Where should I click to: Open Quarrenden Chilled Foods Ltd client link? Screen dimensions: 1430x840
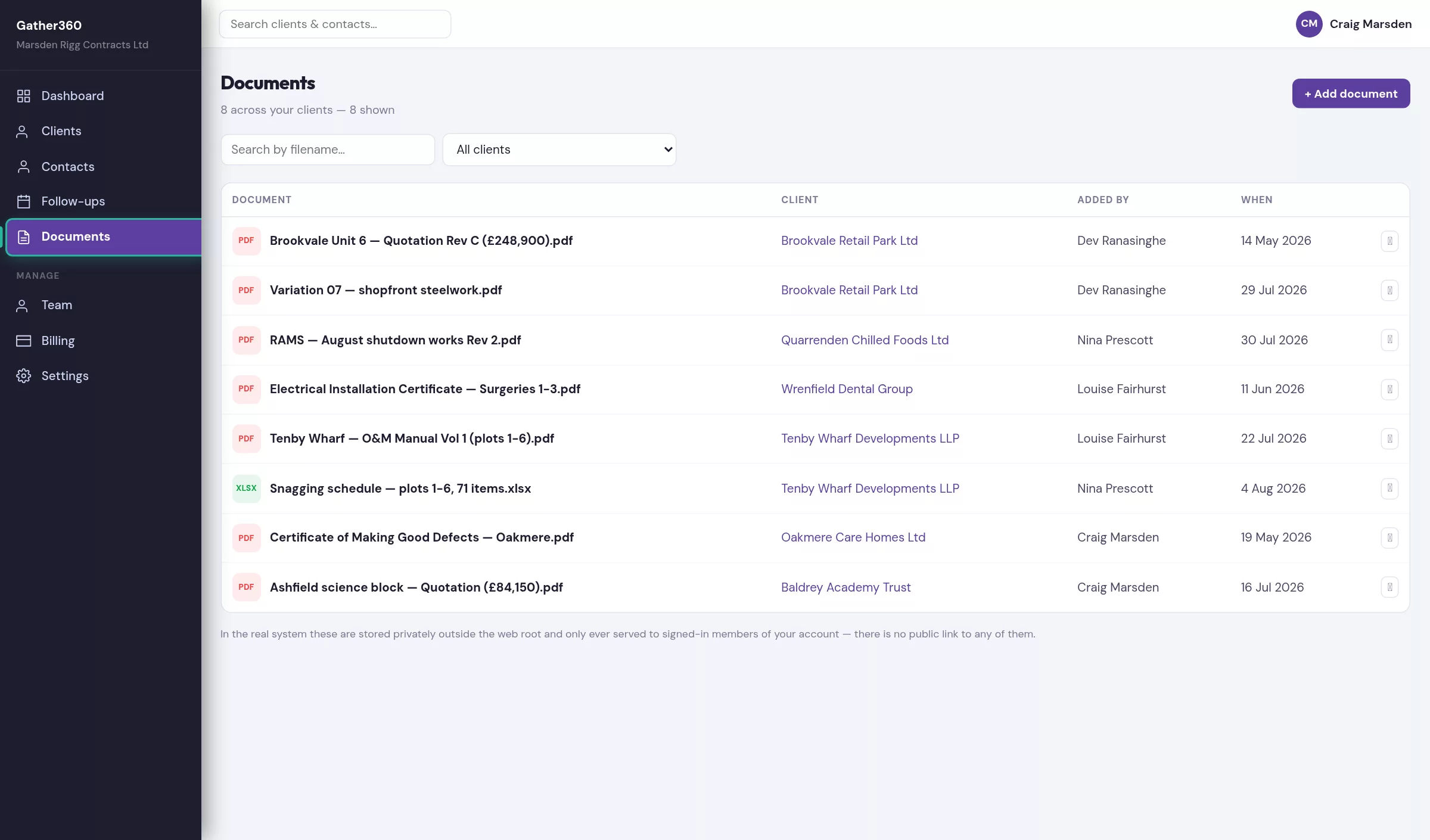click(x=865, y=340)
